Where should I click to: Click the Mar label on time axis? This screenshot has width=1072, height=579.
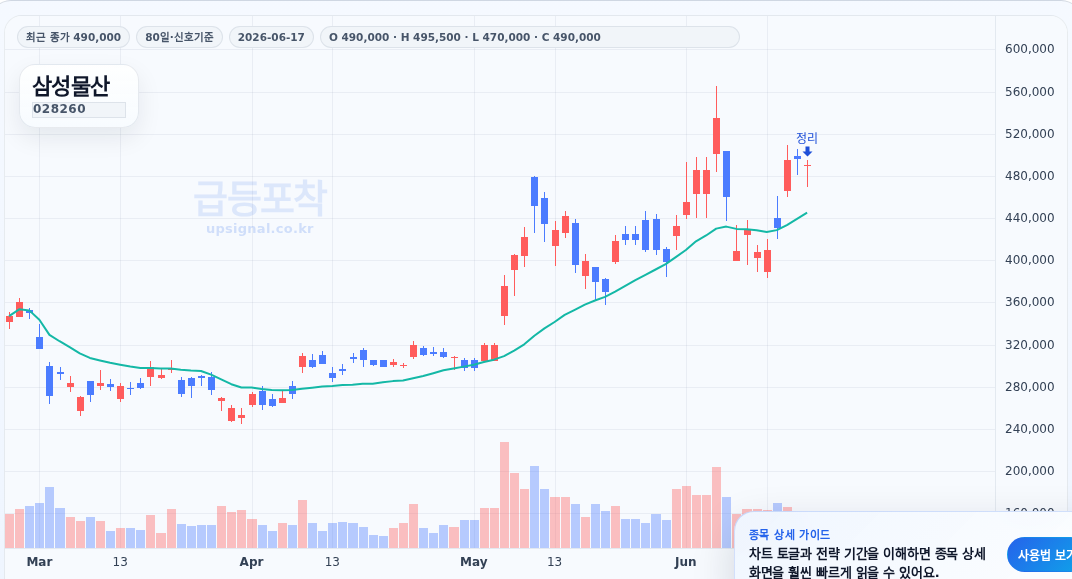pos(39,562)
